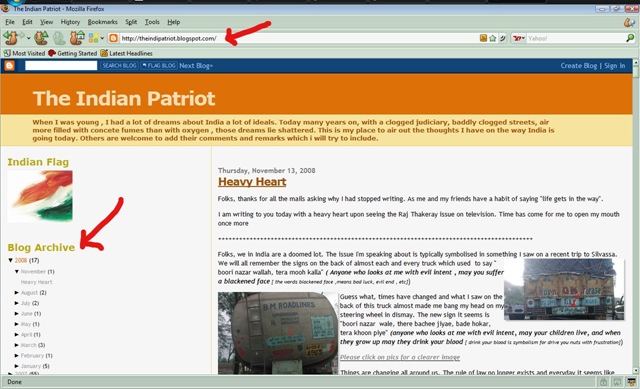The image size is (640, 389).
Task: Click the Indian flag thumbnail image
Action: pos(40,196)
